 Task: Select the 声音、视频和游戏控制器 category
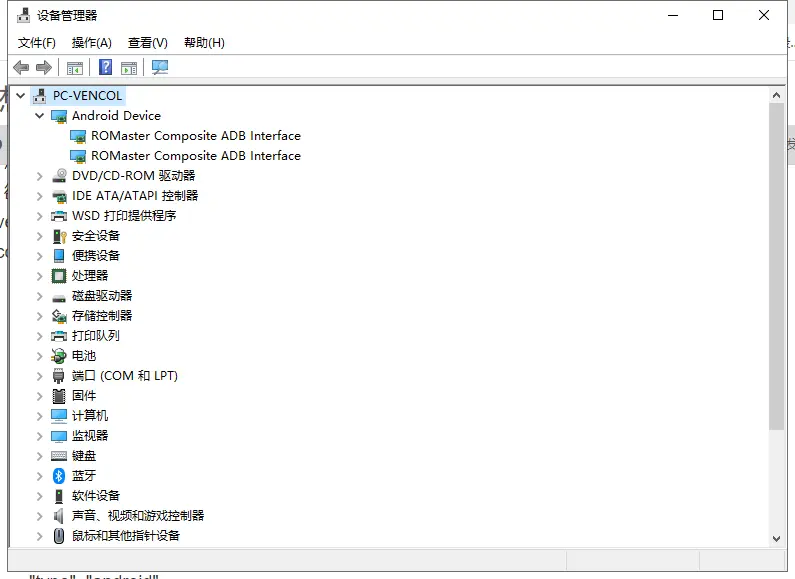(x=137, y=516)
